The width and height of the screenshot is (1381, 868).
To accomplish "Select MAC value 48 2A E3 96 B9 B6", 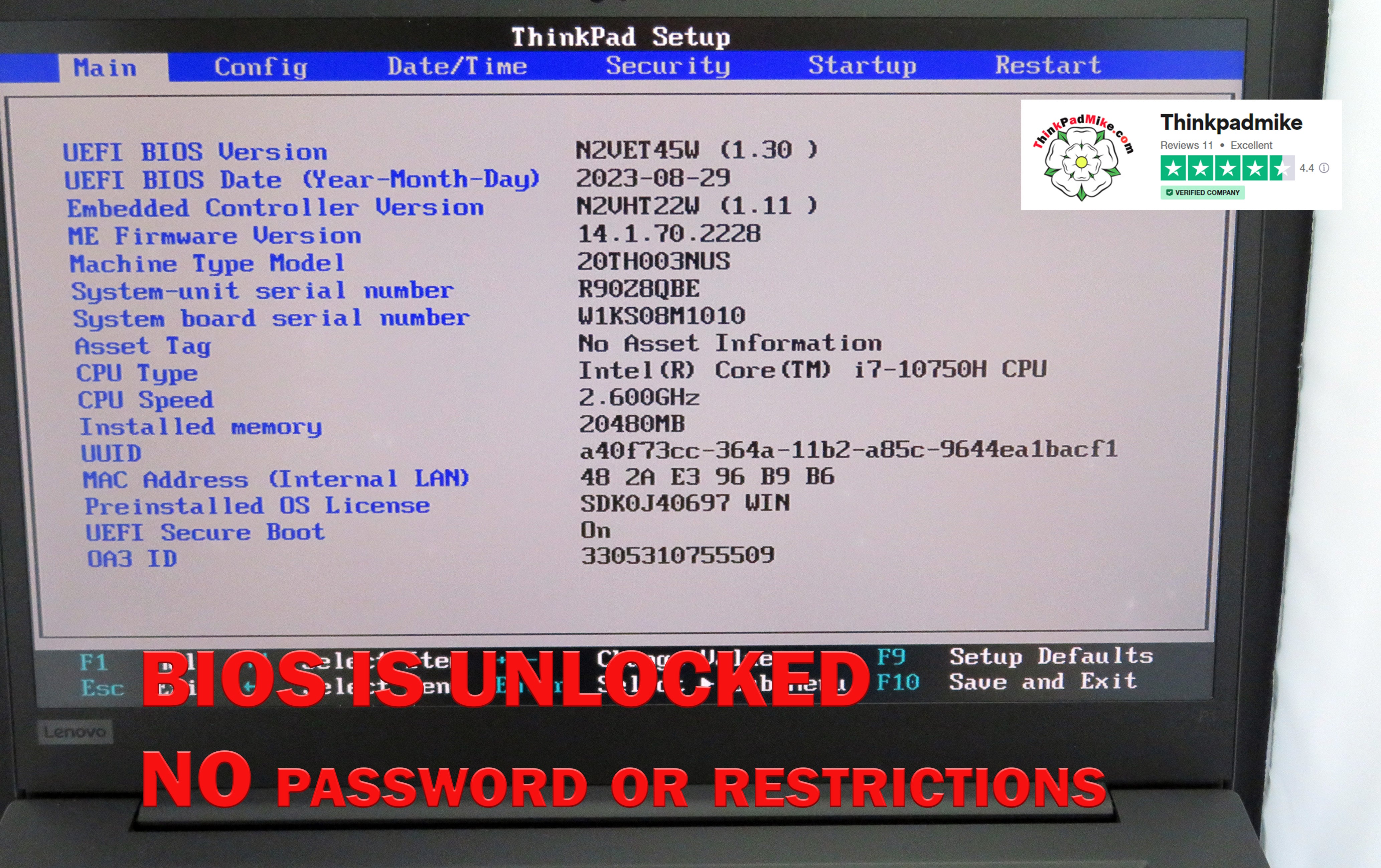I will (x=707, y=476).
